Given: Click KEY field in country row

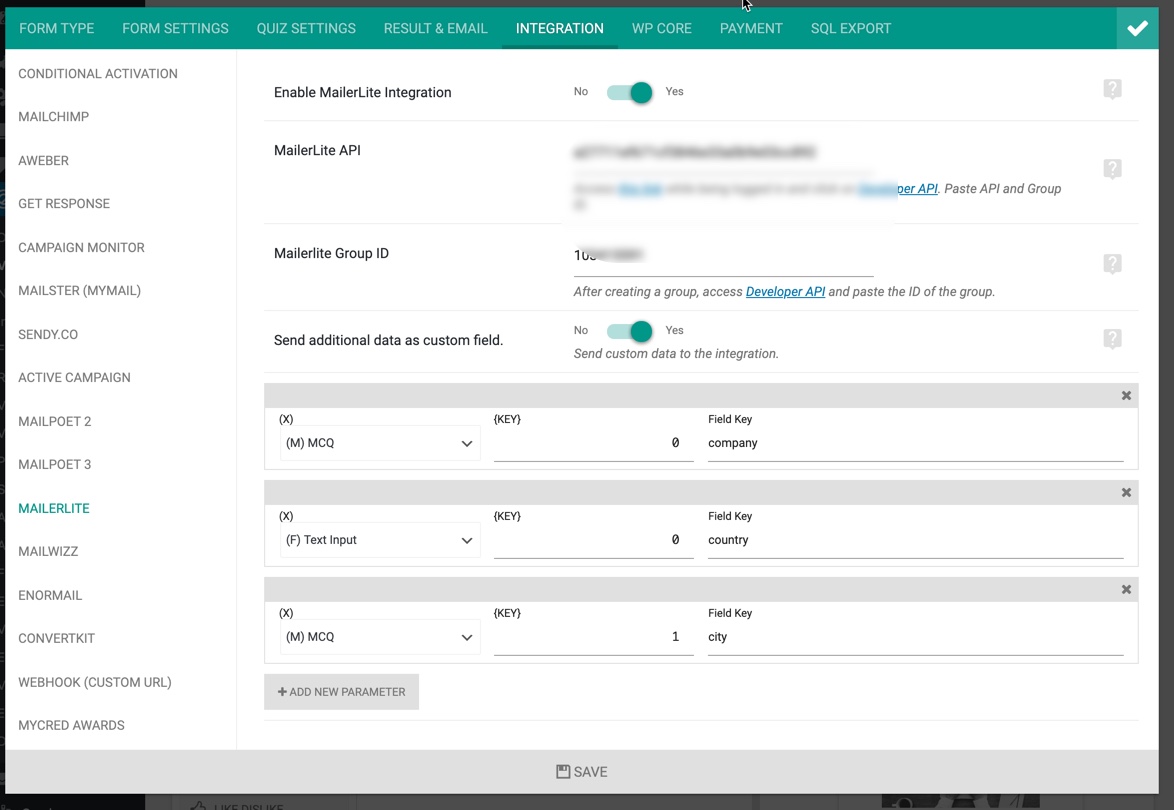Looking at the screenshot, I should point(593,540).
